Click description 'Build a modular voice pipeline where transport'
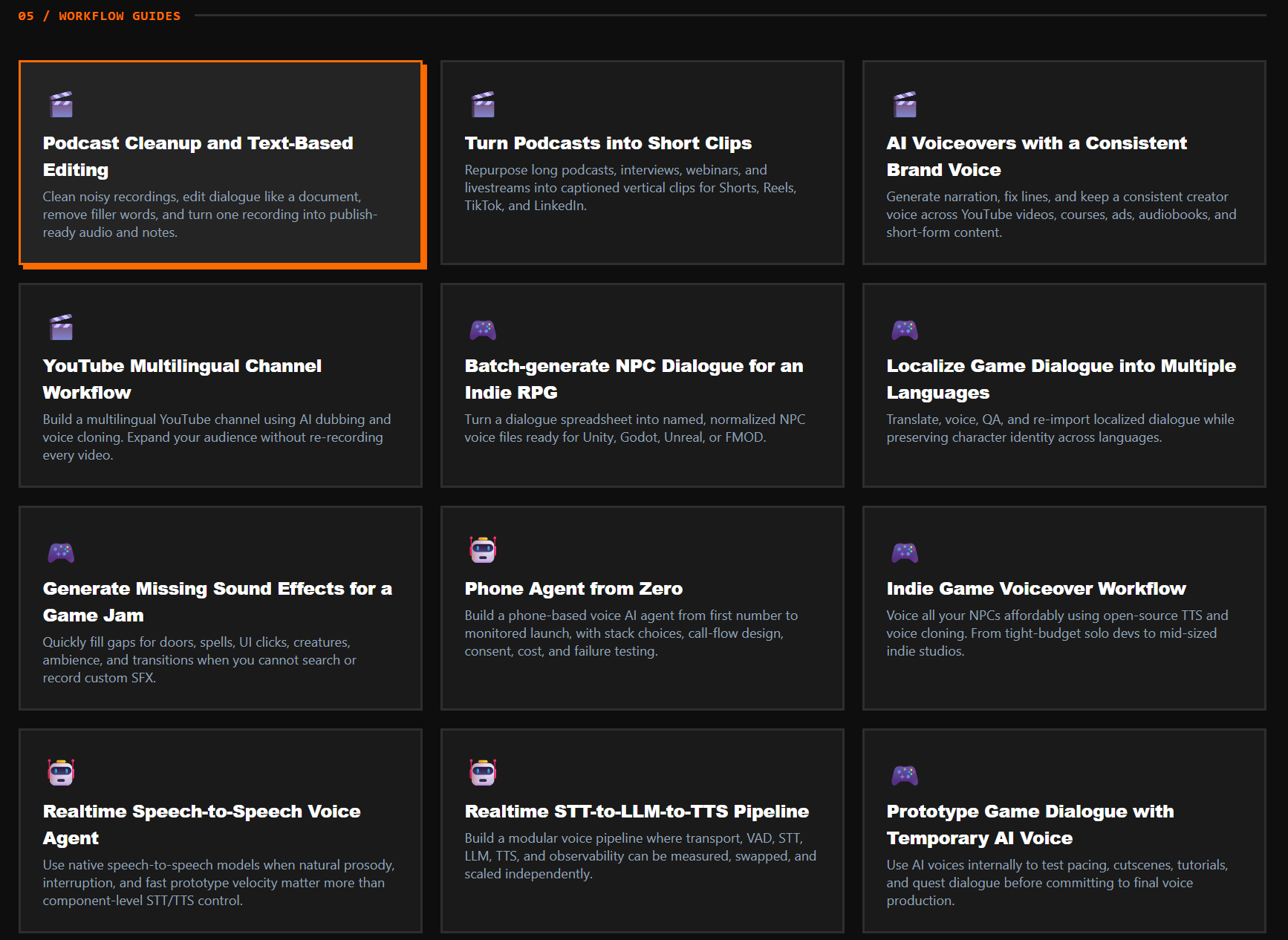The image size is (1288, 940). coord(640,856)
